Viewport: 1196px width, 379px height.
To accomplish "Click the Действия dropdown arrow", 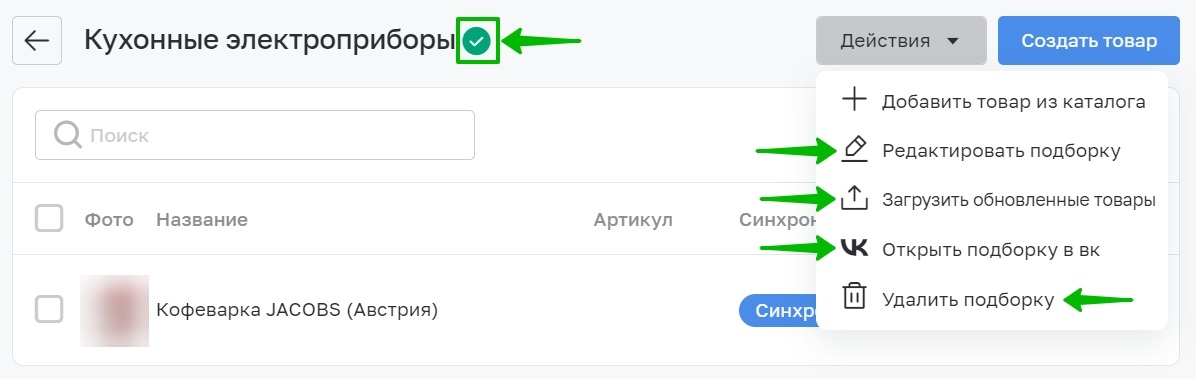I will (952, 41).
